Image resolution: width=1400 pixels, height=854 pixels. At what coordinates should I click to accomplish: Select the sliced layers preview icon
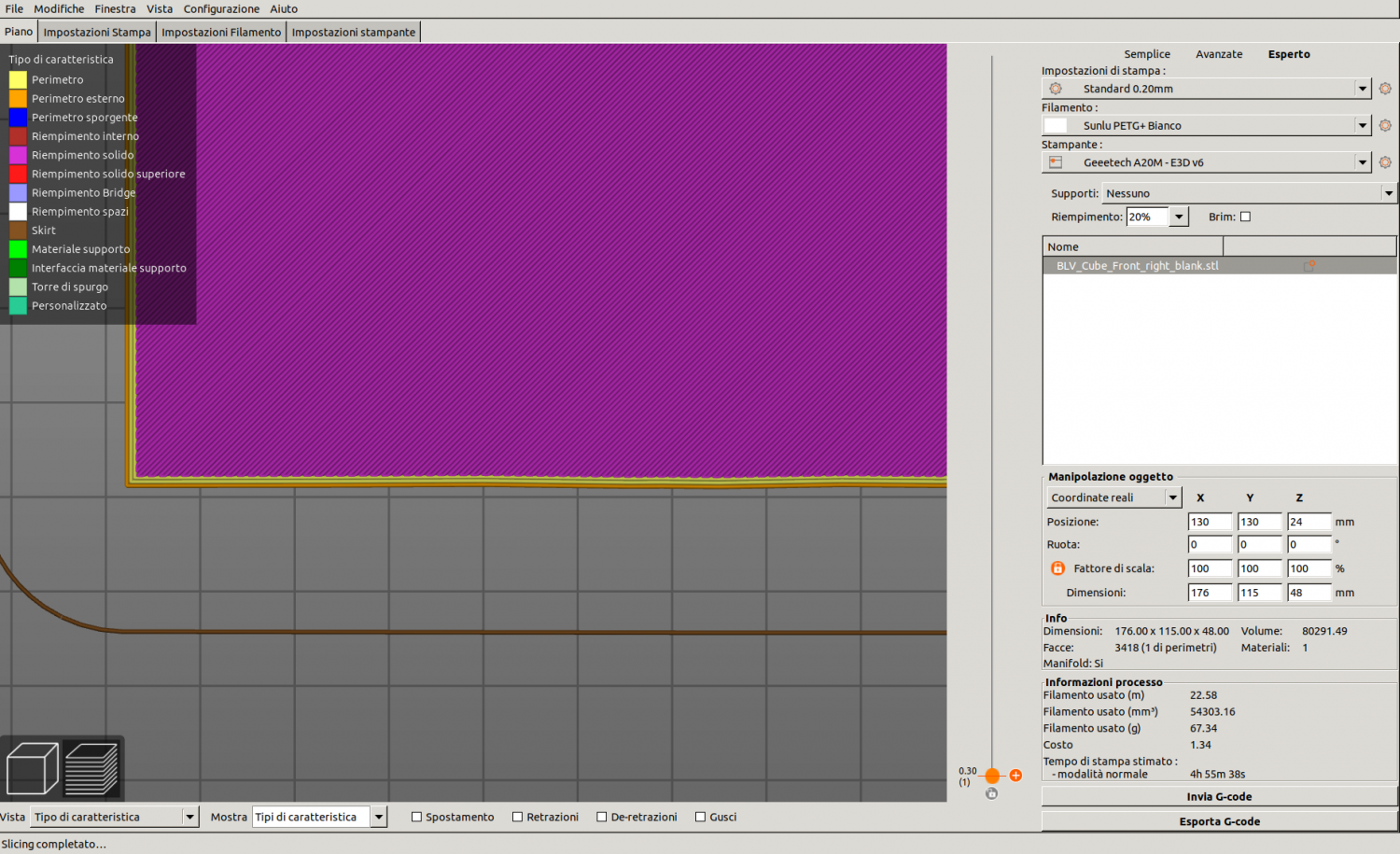(x=91, y=768)
